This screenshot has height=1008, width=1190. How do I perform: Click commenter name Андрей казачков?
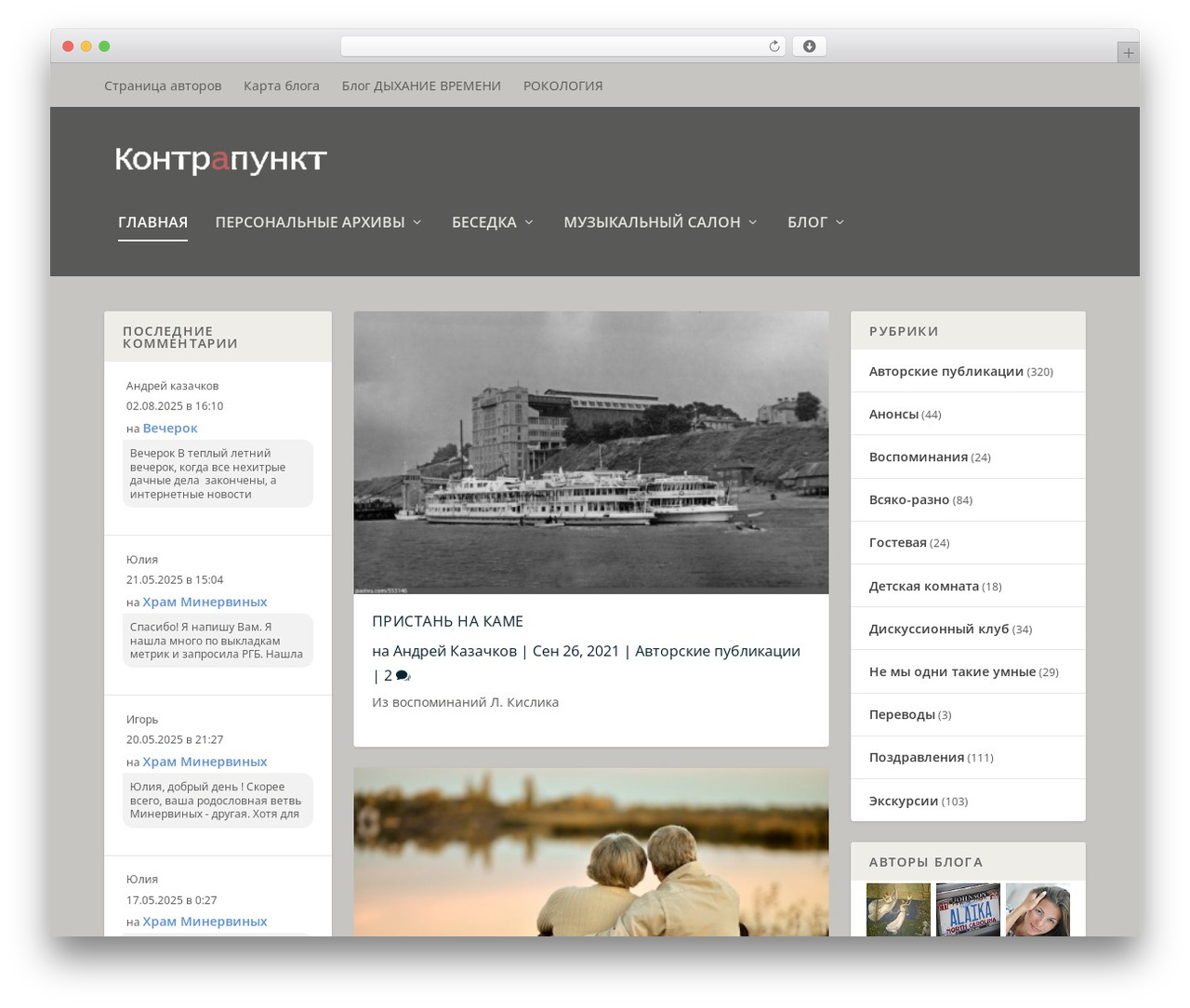click(x=172, y=386)
